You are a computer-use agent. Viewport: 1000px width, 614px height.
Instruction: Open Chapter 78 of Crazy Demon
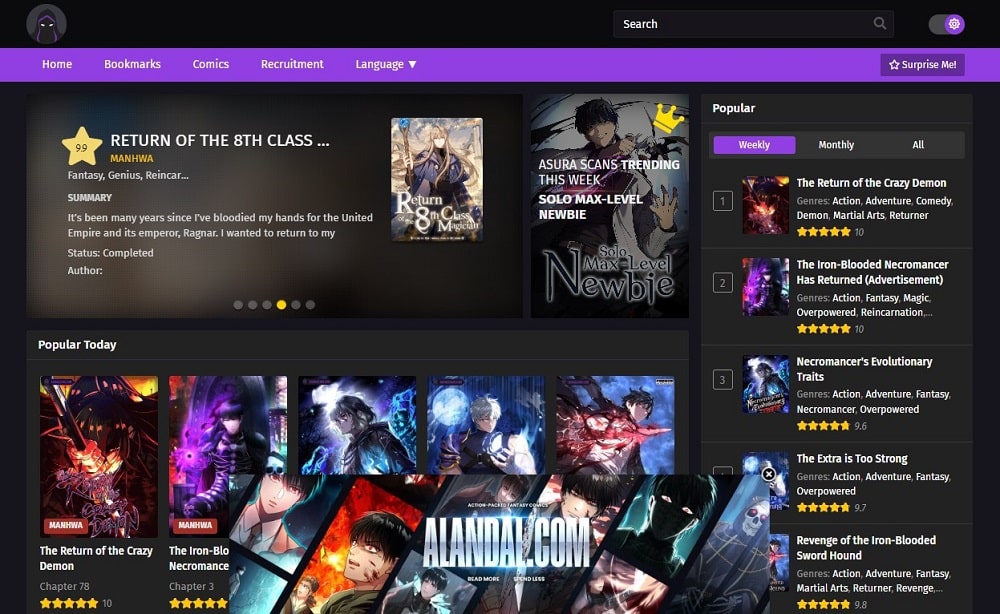64,586
